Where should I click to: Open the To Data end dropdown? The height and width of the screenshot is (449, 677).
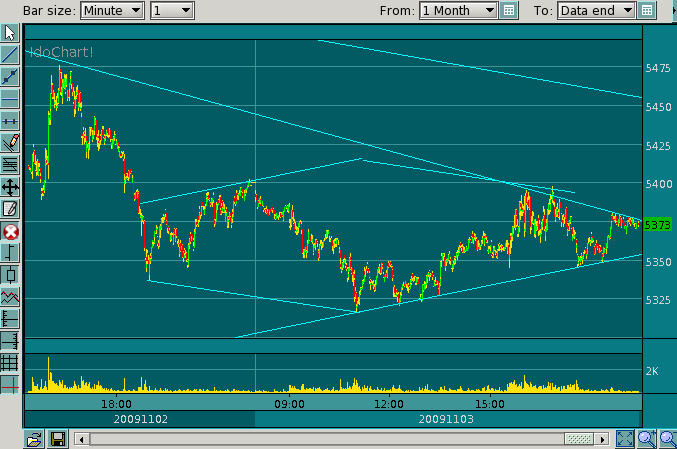[596, 10]
